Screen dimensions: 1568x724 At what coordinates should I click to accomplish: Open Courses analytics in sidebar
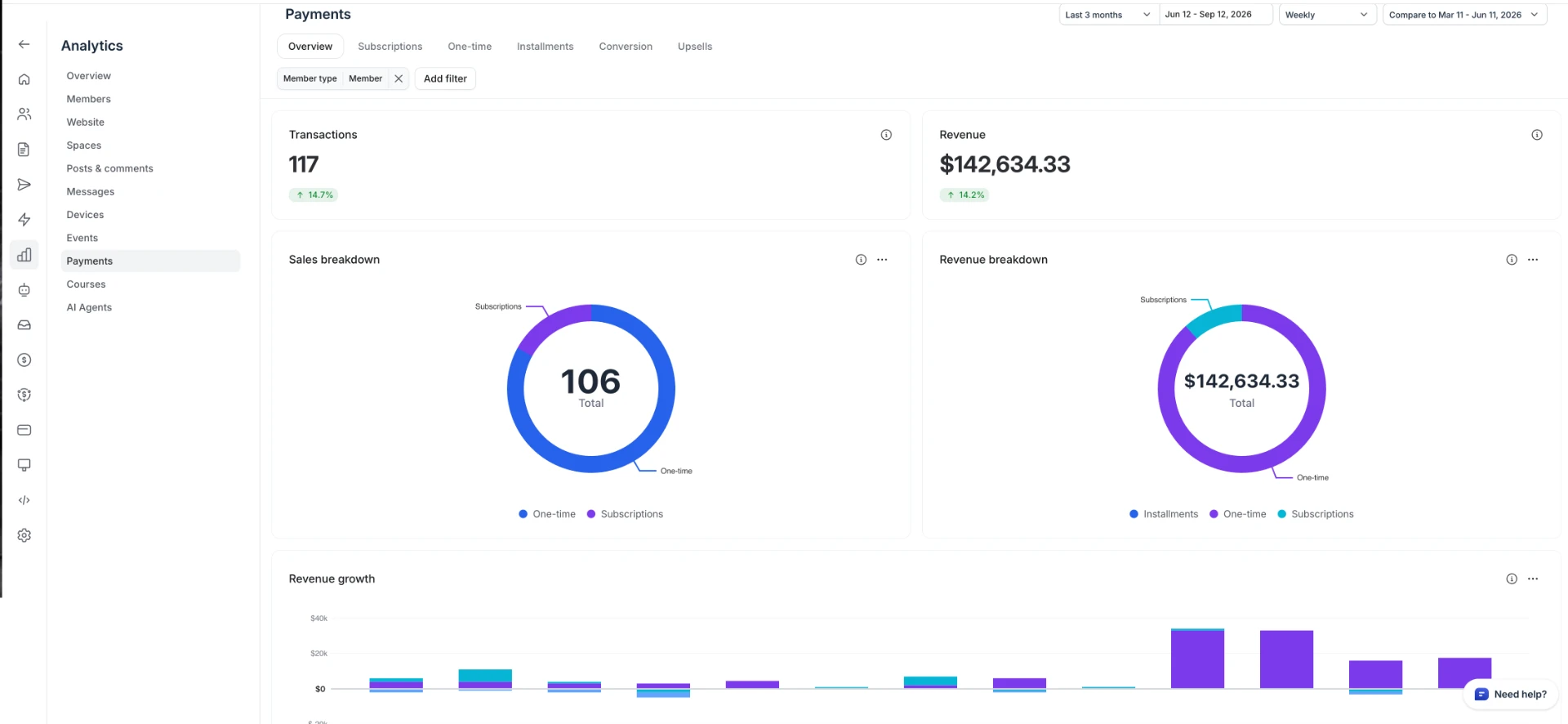[87, 284]
